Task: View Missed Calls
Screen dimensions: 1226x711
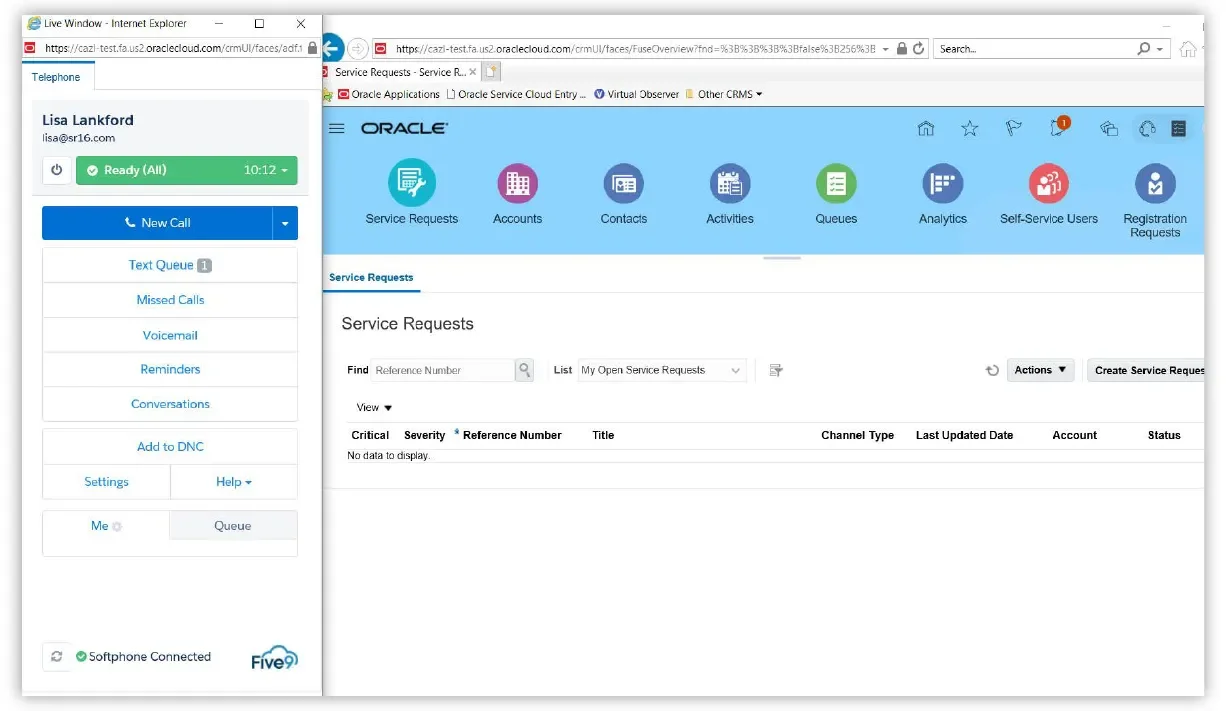Action: point(170,300)
